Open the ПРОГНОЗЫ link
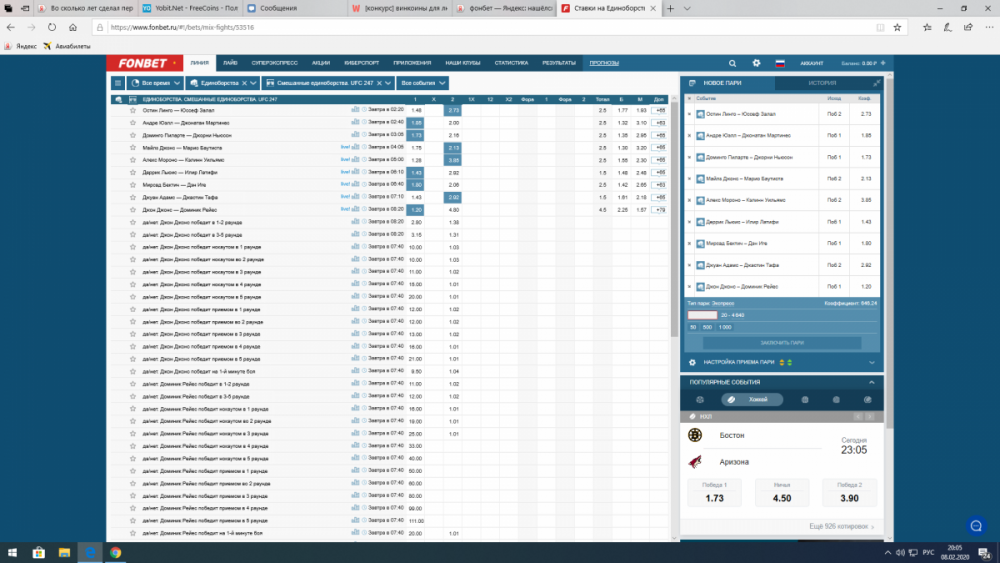 pyautogui.click(x=604, y=63)
